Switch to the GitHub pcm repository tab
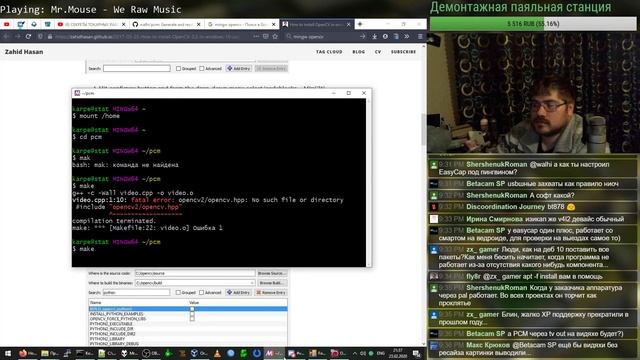Image resolution: width=640 pixels, height=360 pixels. pyautogui.click(x=167, y=24)
